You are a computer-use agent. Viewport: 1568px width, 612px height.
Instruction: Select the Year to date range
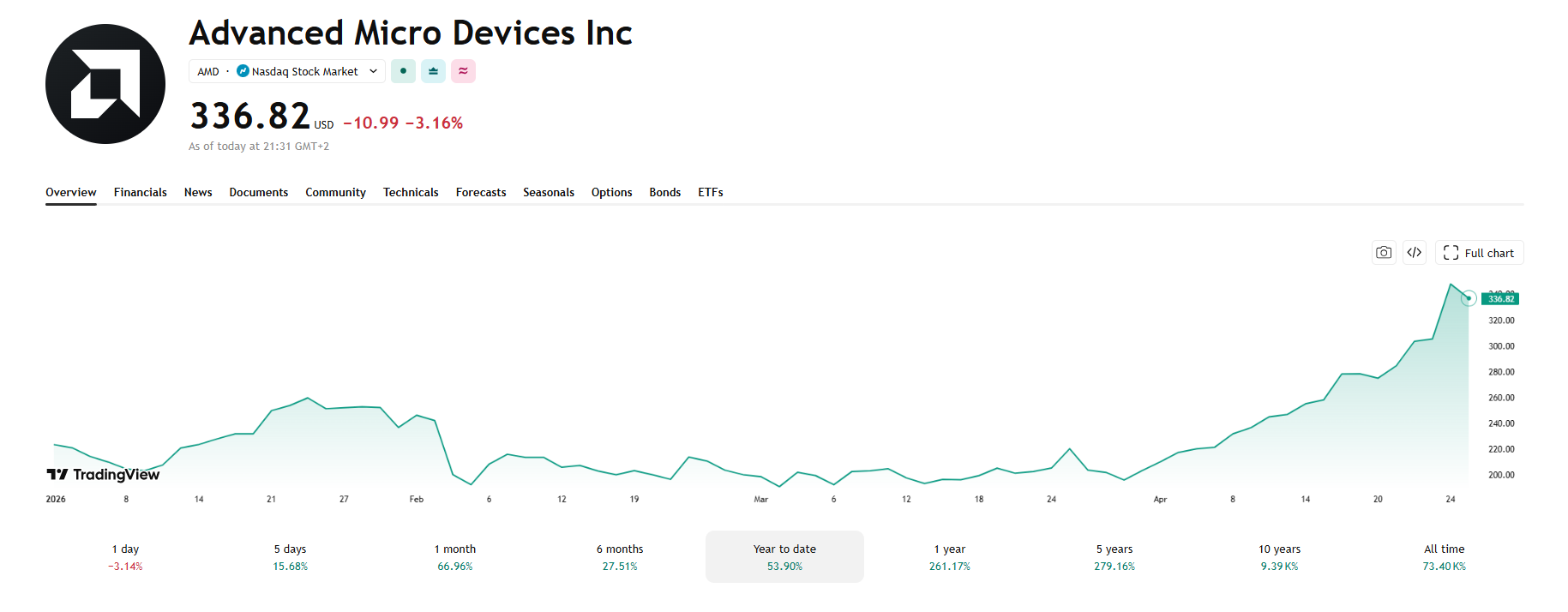point(784,557)
